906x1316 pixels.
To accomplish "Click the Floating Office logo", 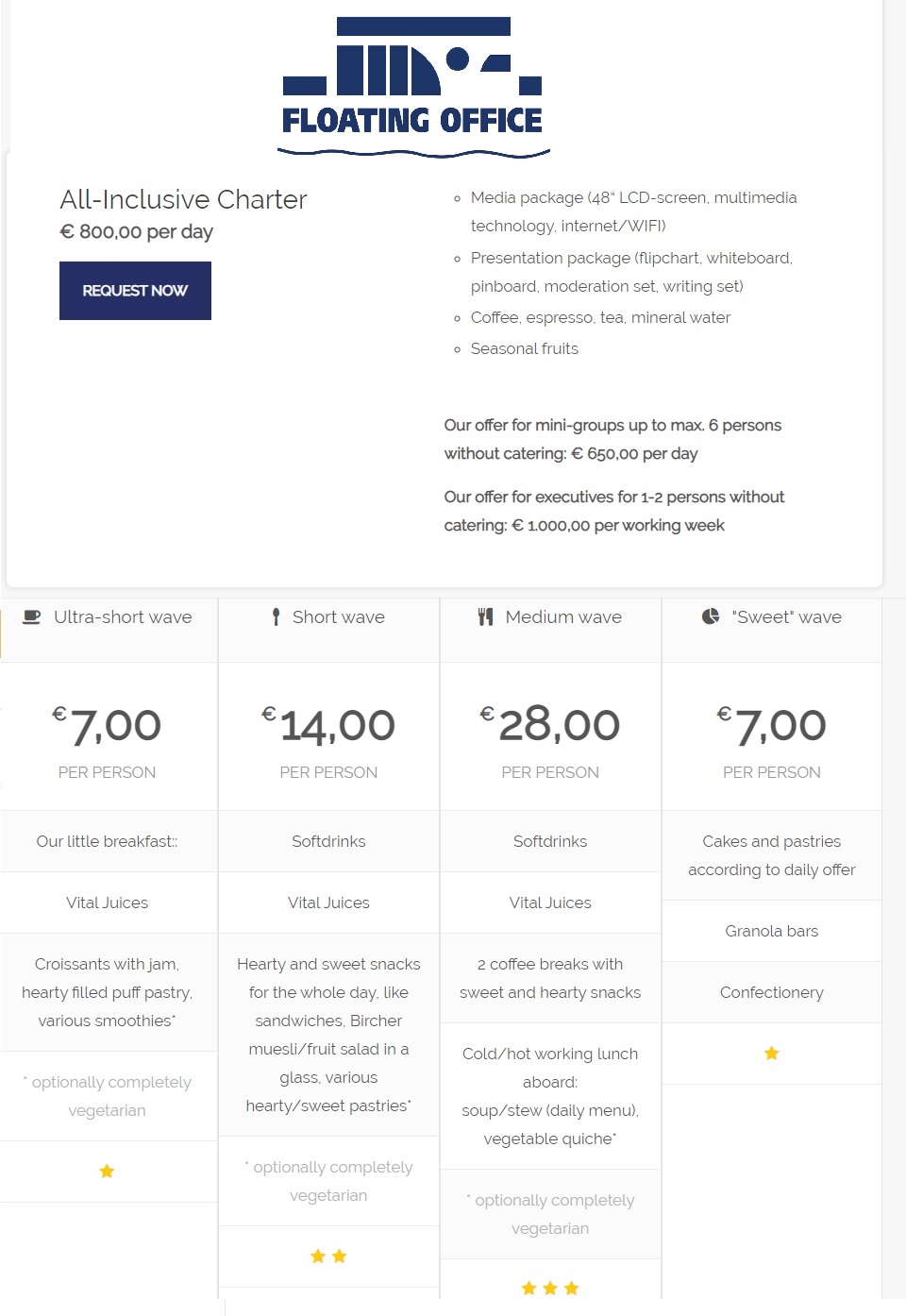I will point(413,87).
